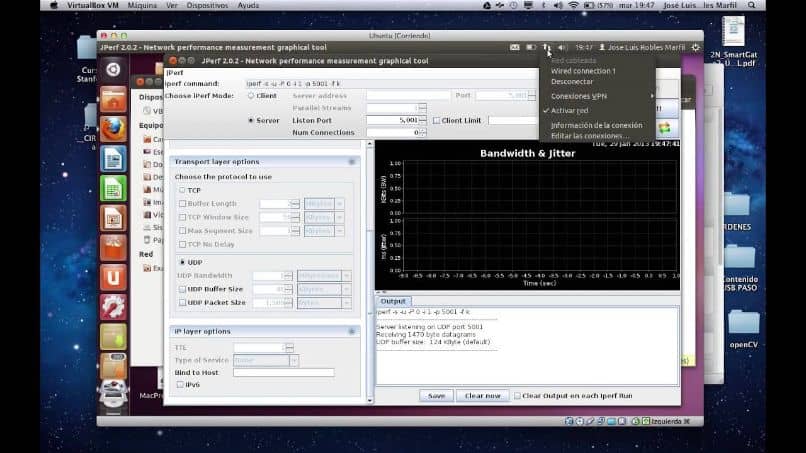Click the volume icon in Mac menu bar
Image resolution: width=806 pixels, height=453 pixels.
click(x=558, y=5)
